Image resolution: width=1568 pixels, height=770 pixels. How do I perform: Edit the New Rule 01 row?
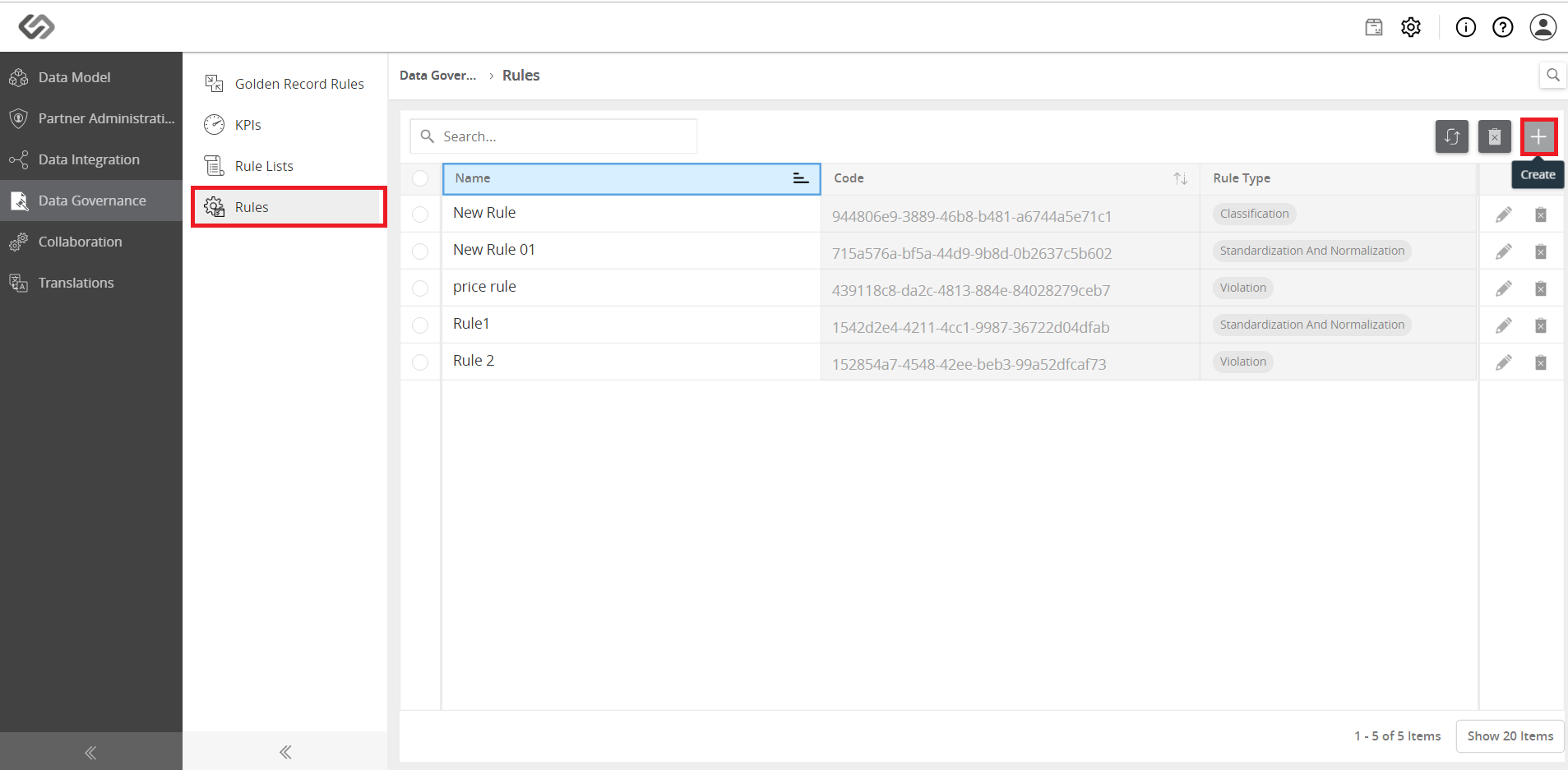(1504, 251)
